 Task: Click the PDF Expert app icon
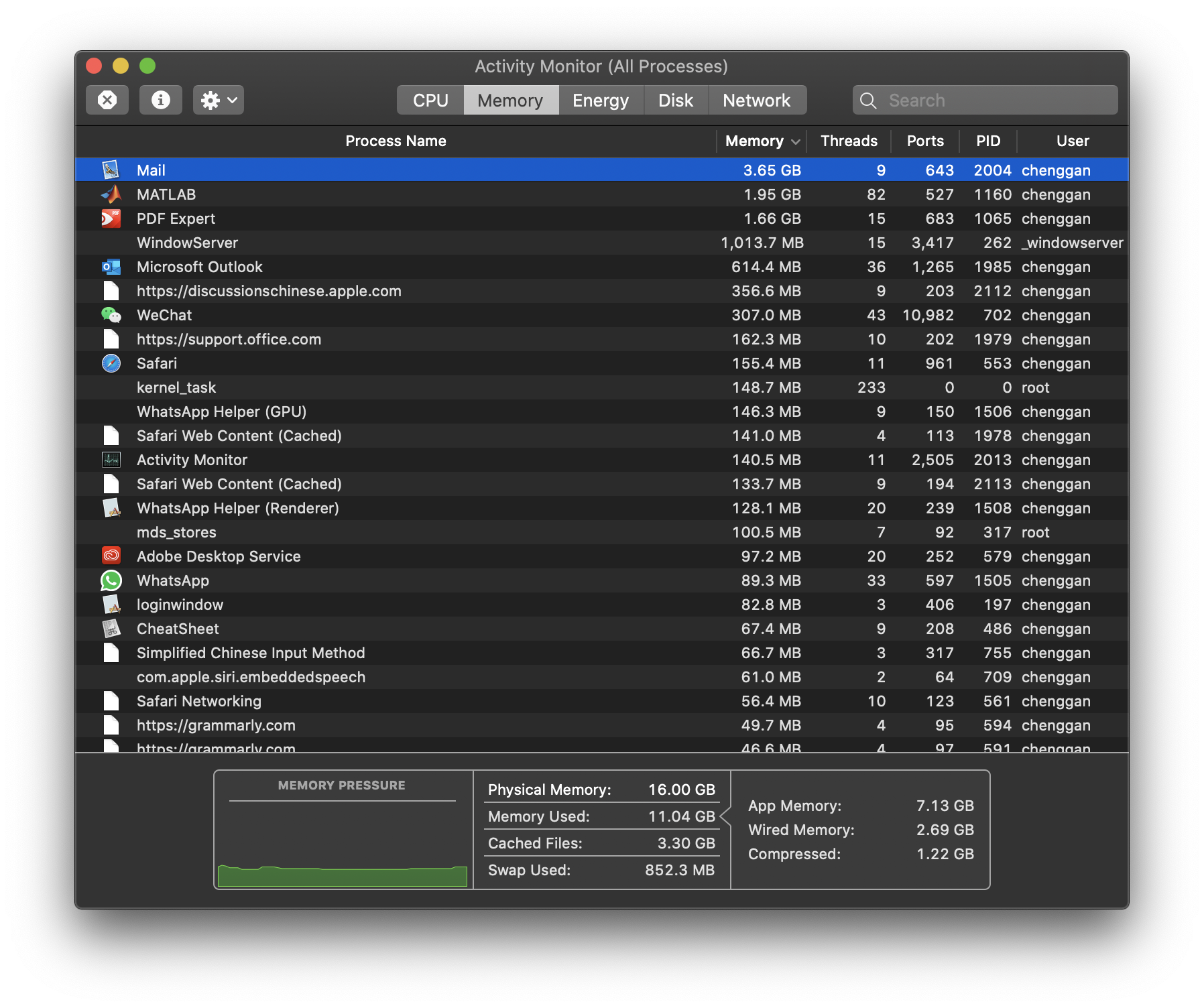(x=111, y=218)
